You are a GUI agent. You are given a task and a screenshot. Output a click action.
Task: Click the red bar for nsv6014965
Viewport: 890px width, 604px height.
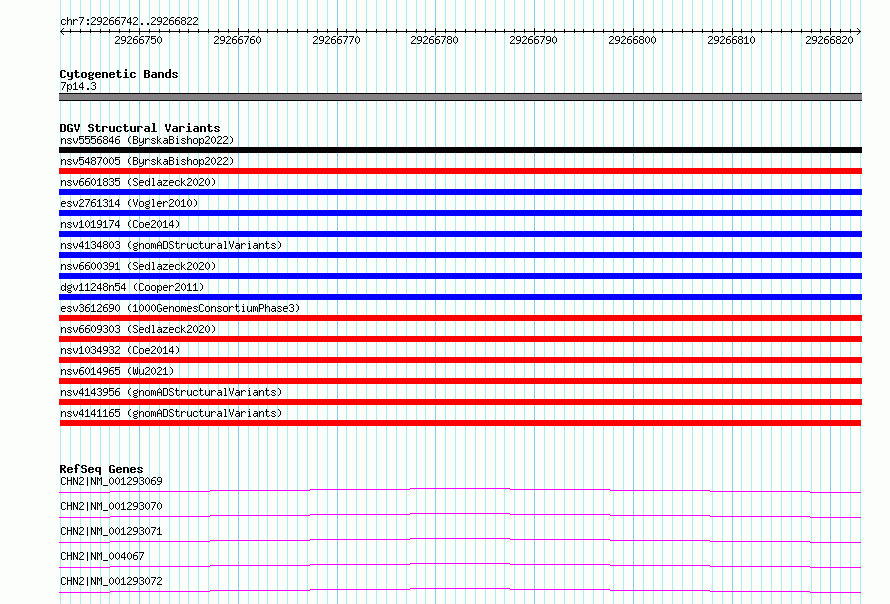pyautogui.click(x=460, y=381)
